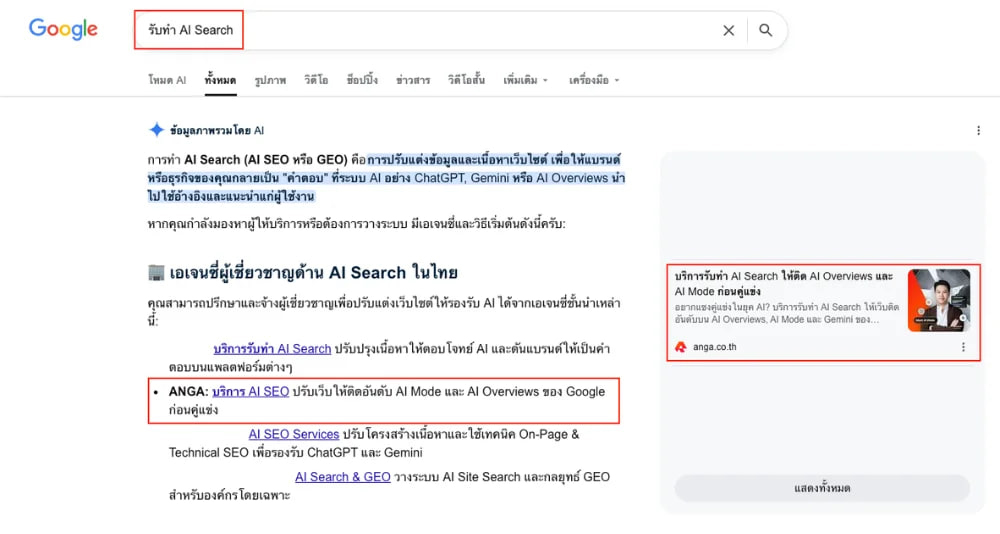The height and width of the screenshot is (534, 1000).
Task: Switch to โหมด AI tab
Action: pos(167,80)
